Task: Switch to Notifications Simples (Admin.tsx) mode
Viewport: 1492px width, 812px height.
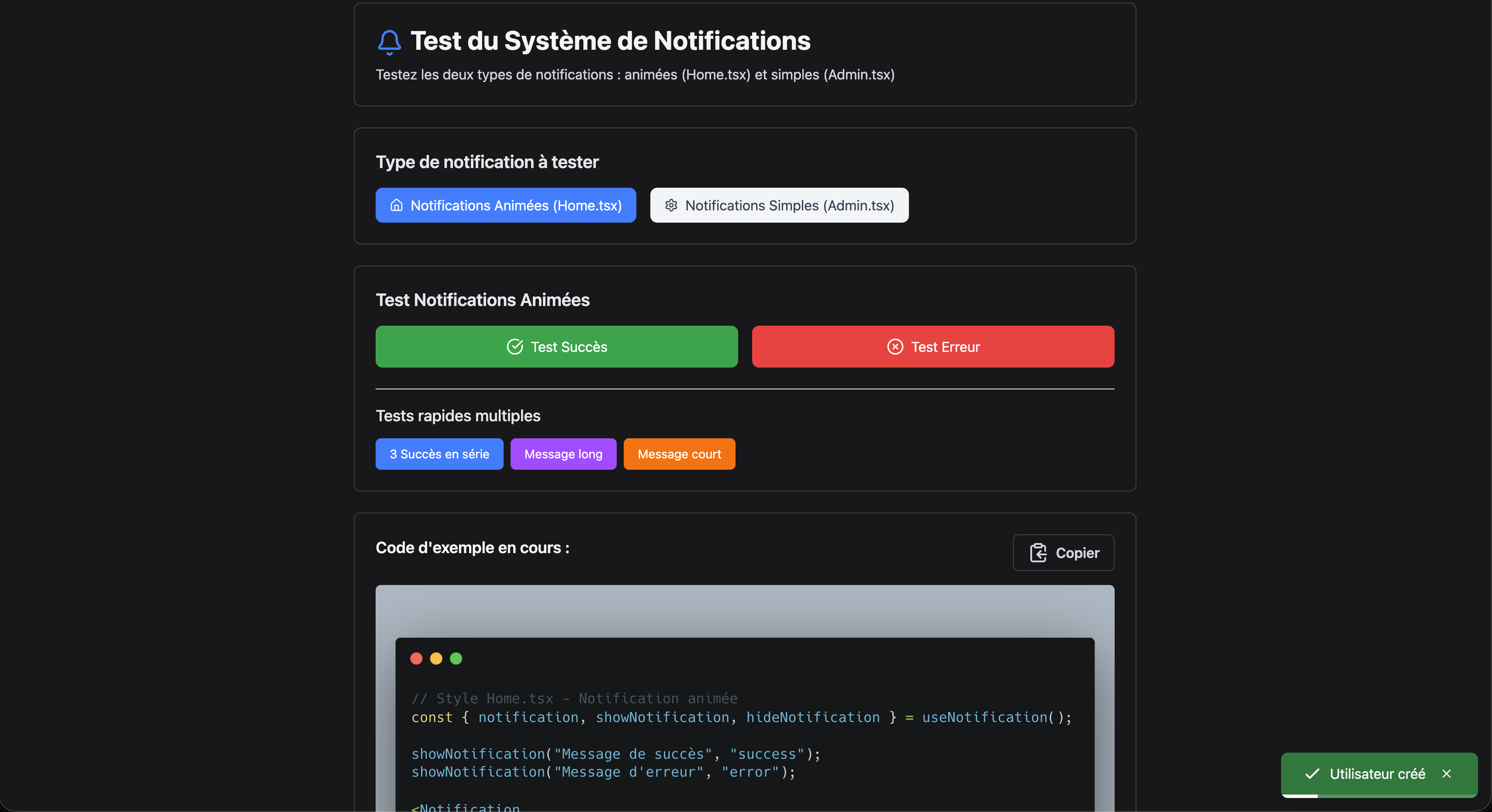Action: pos(779,206)
